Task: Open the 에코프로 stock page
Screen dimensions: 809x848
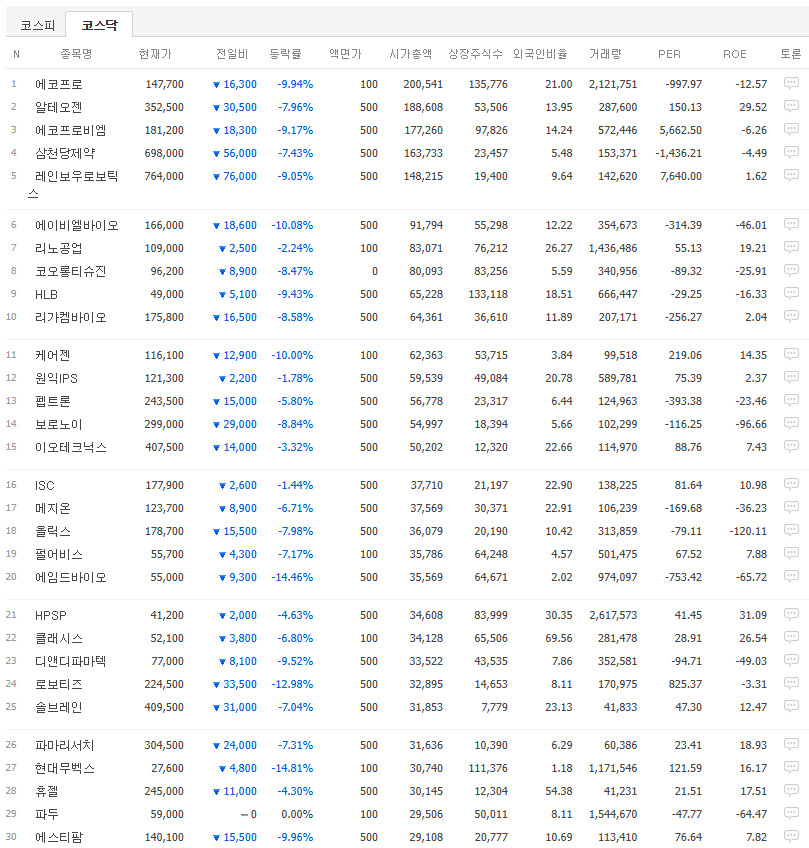Action: pos(58,84)
